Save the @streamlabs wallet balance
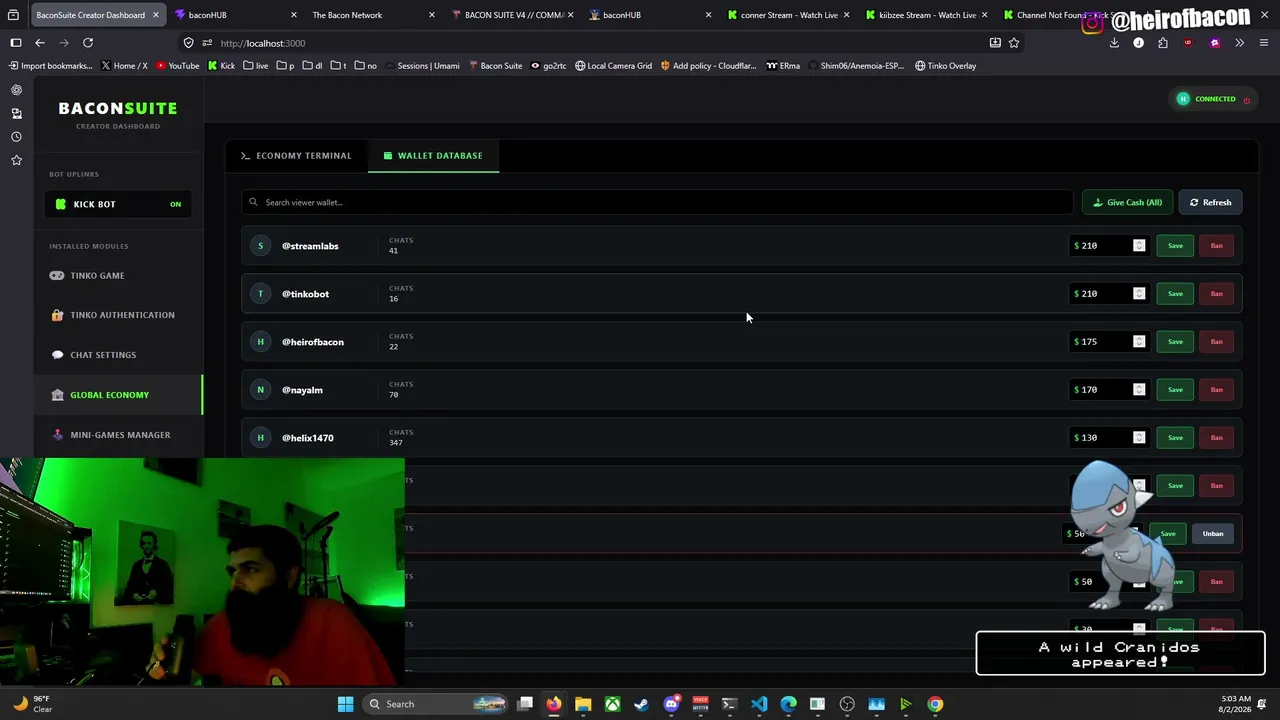 click(1175, 246)
